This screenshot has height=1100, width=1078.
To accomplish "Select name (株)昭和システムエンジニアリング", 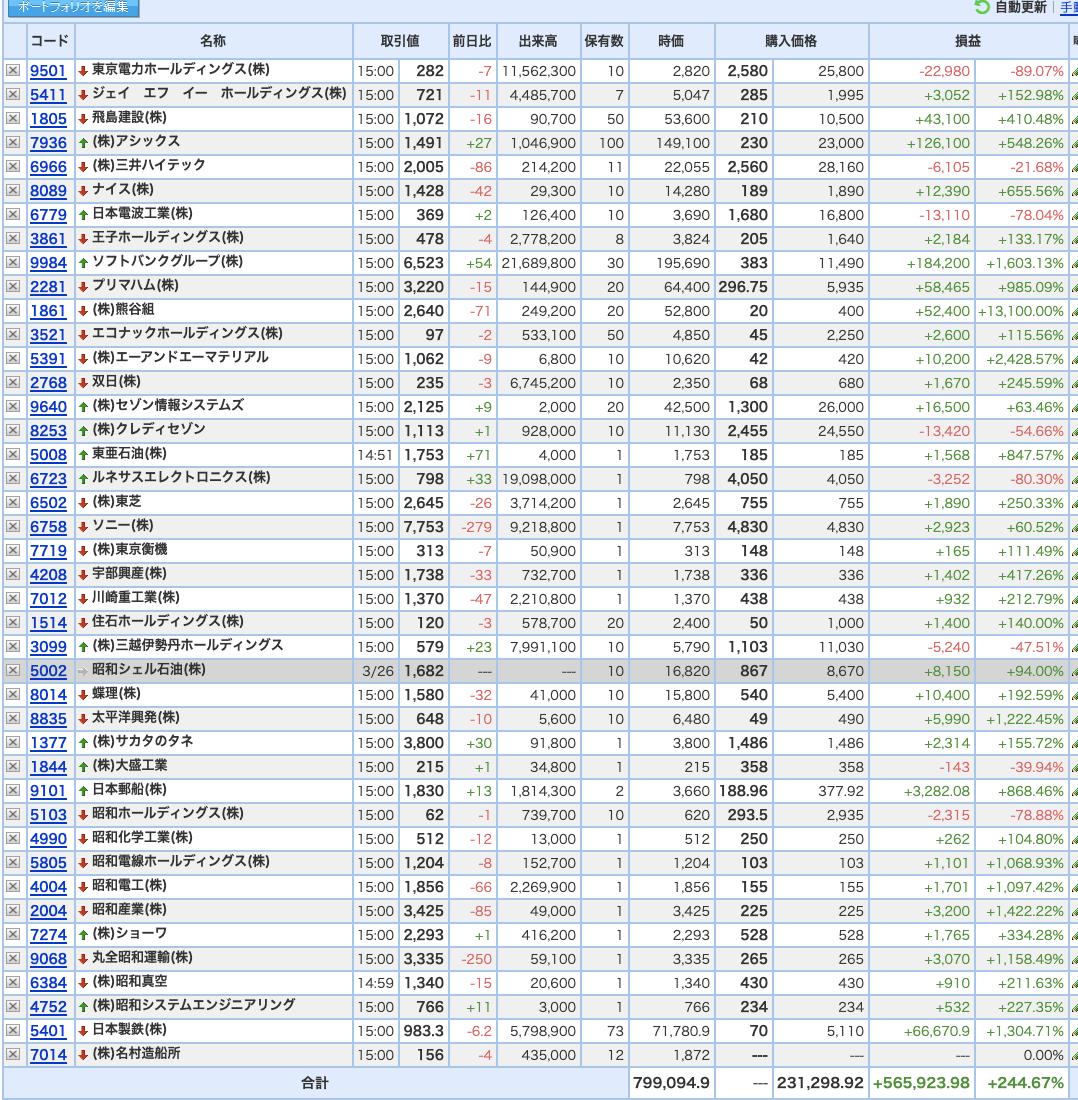I will 194,1005.
